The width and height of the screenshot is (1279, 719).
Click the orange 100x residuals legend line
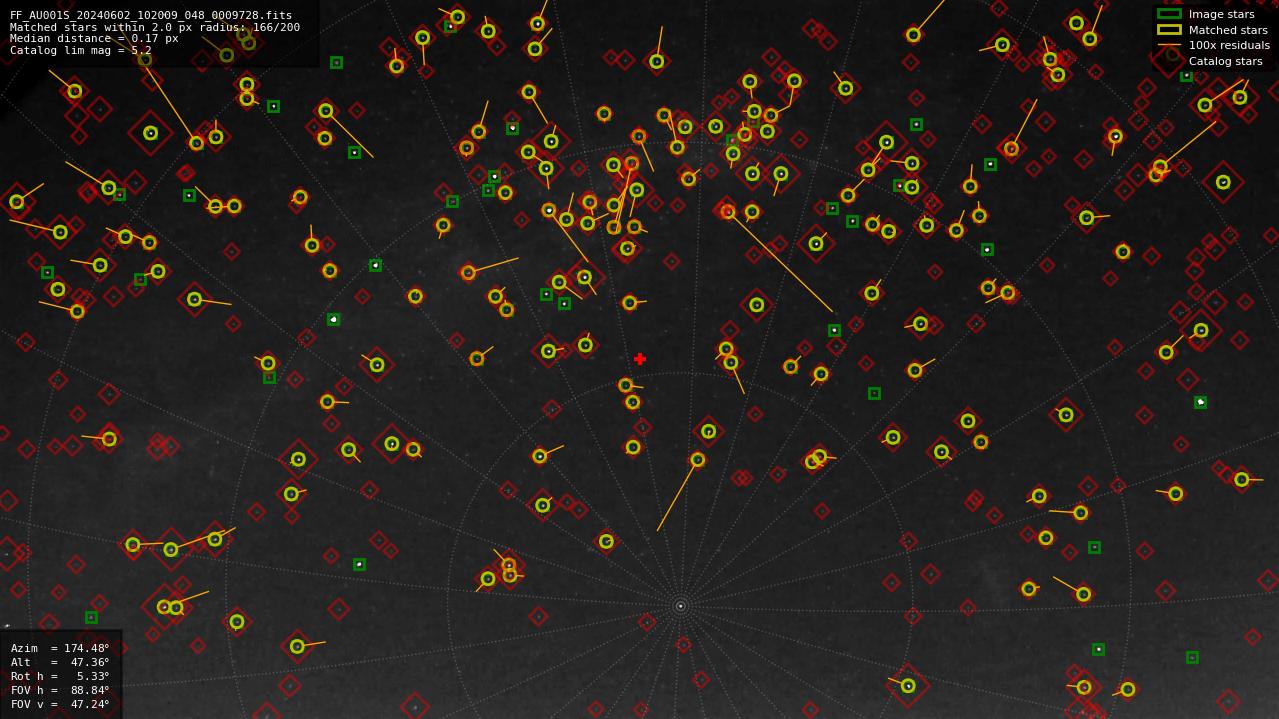(1169, 45)
